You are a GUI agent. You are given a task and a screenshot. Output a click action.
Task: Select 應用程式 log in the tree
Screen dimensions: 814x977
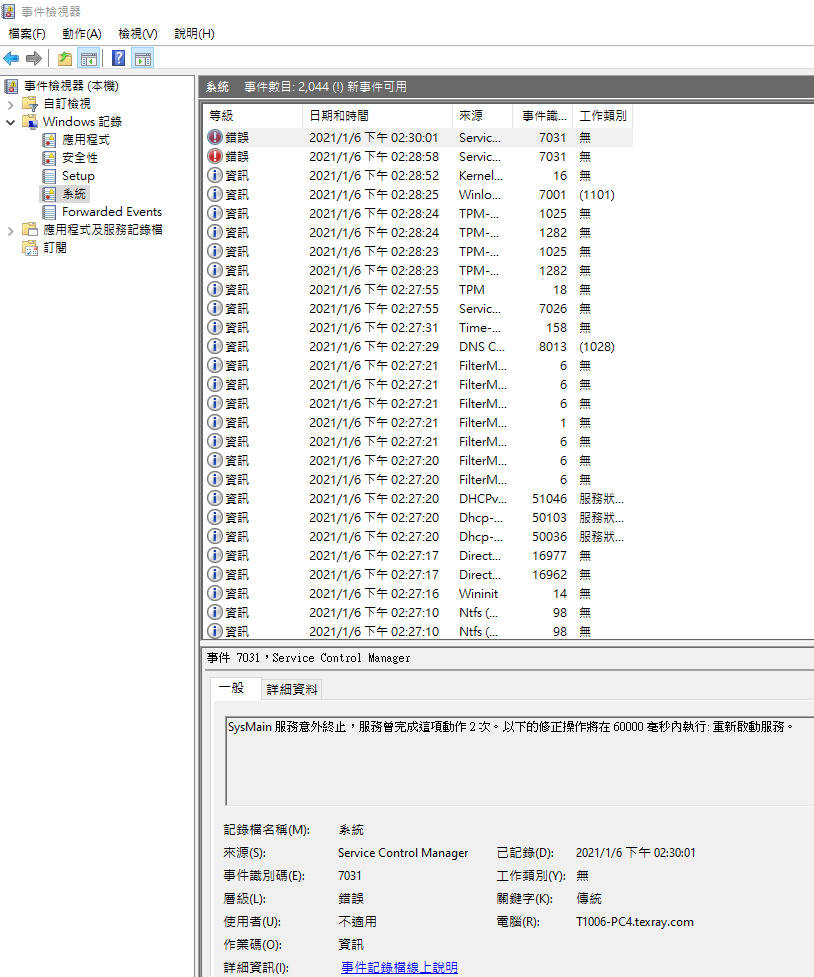[x=85, y=140]
